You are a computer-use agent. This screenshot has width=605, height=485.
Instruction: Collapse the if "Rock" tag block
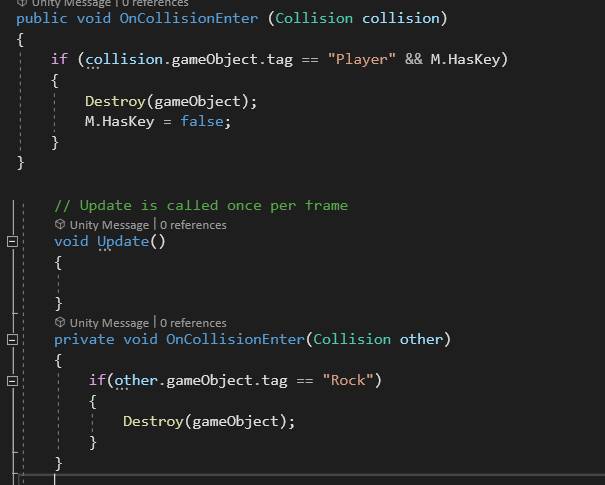pos(12,381)
